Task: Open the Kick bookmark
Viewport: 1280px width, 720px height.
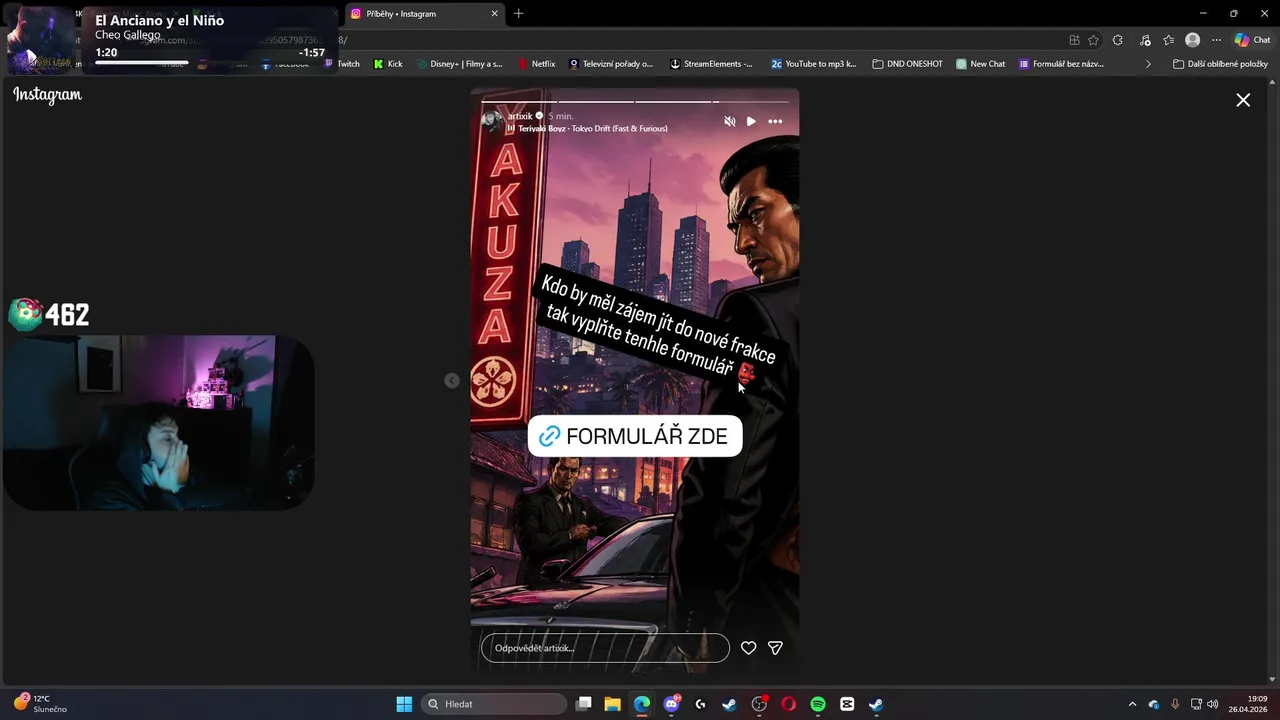Action: (x=388, y=64)
